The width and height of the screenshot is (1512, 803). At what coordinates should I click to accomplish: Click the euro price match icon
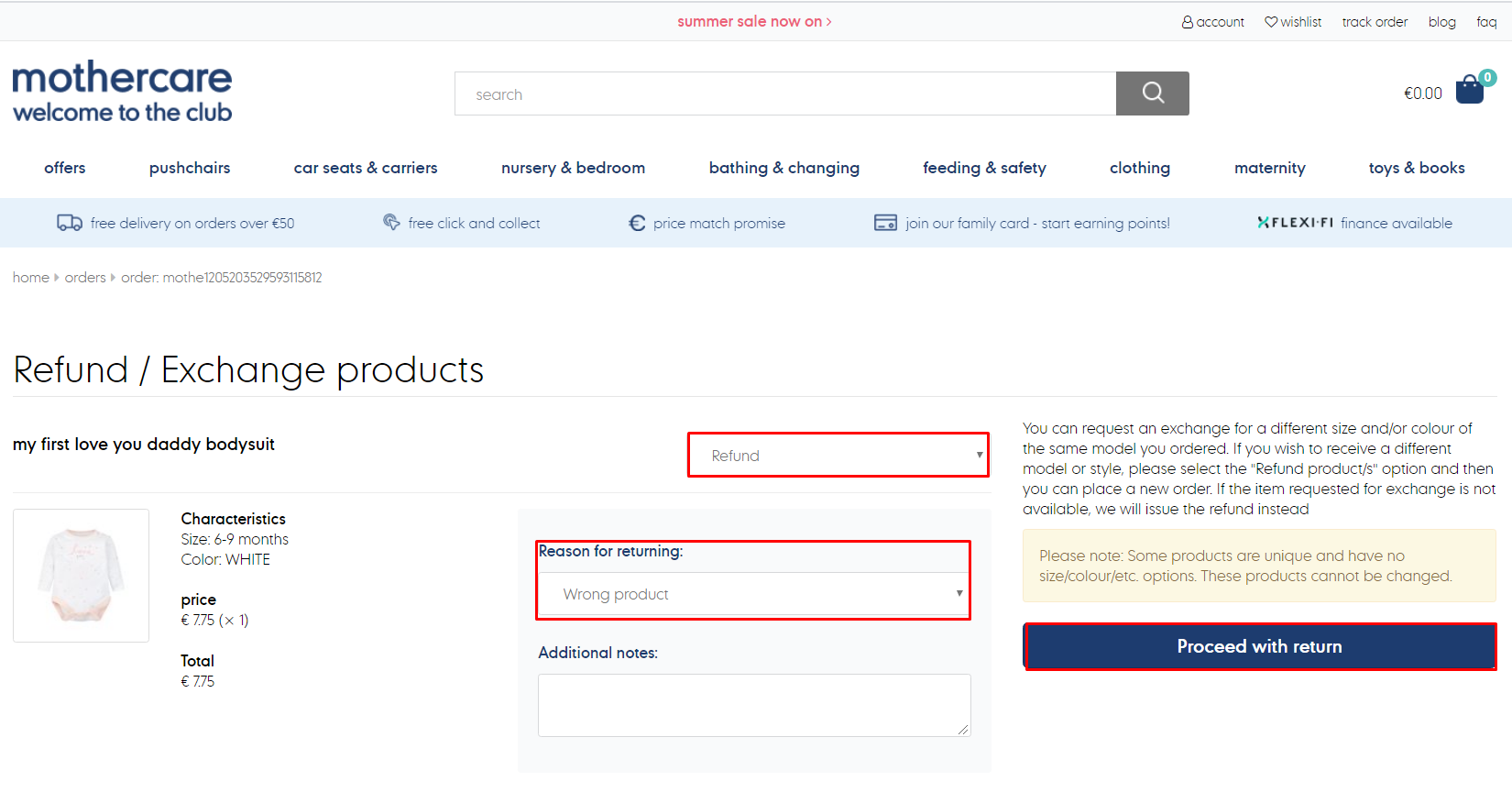pos(637,223)
